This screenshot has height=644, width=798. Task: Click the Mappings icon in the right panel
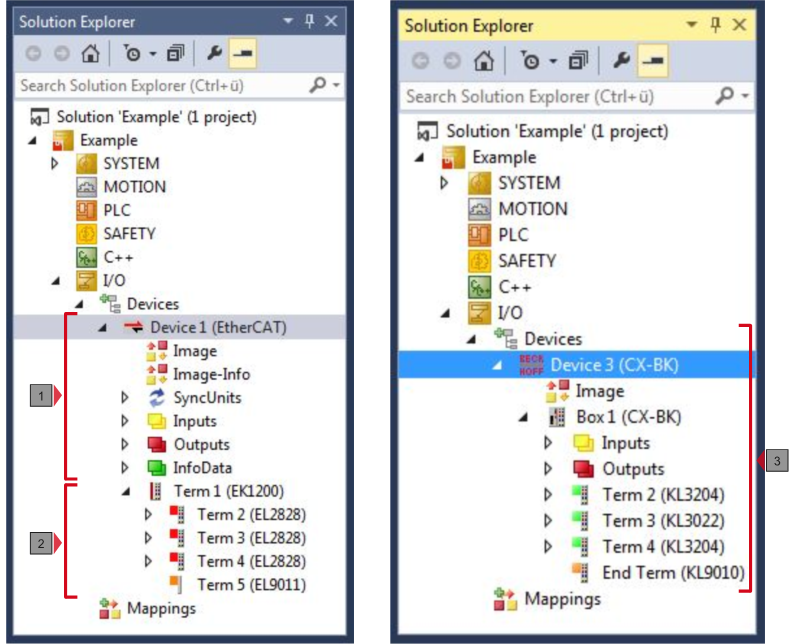pyautogui.click(x=507, y=599)
